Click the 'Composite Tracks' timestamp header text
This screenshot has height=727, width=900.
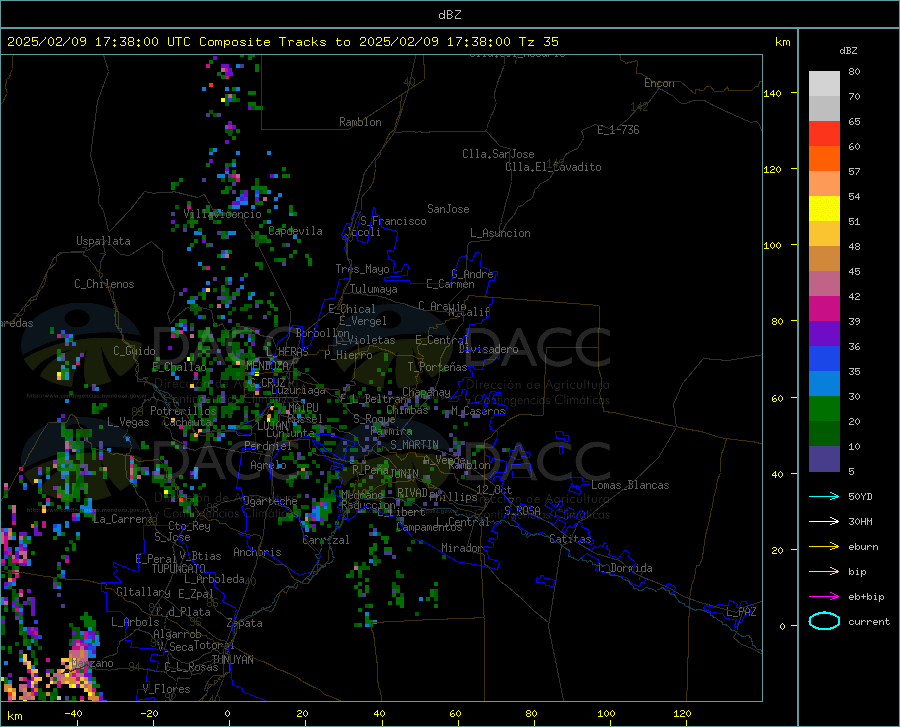pos(282,42)
